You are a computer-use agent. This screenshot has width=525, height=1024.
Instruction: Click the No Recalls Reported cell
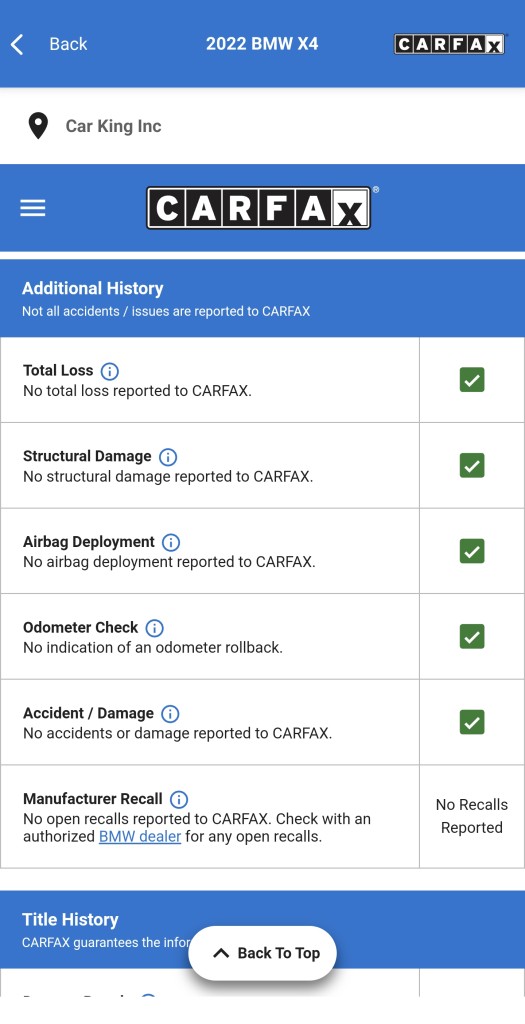[x=472, y=816]
